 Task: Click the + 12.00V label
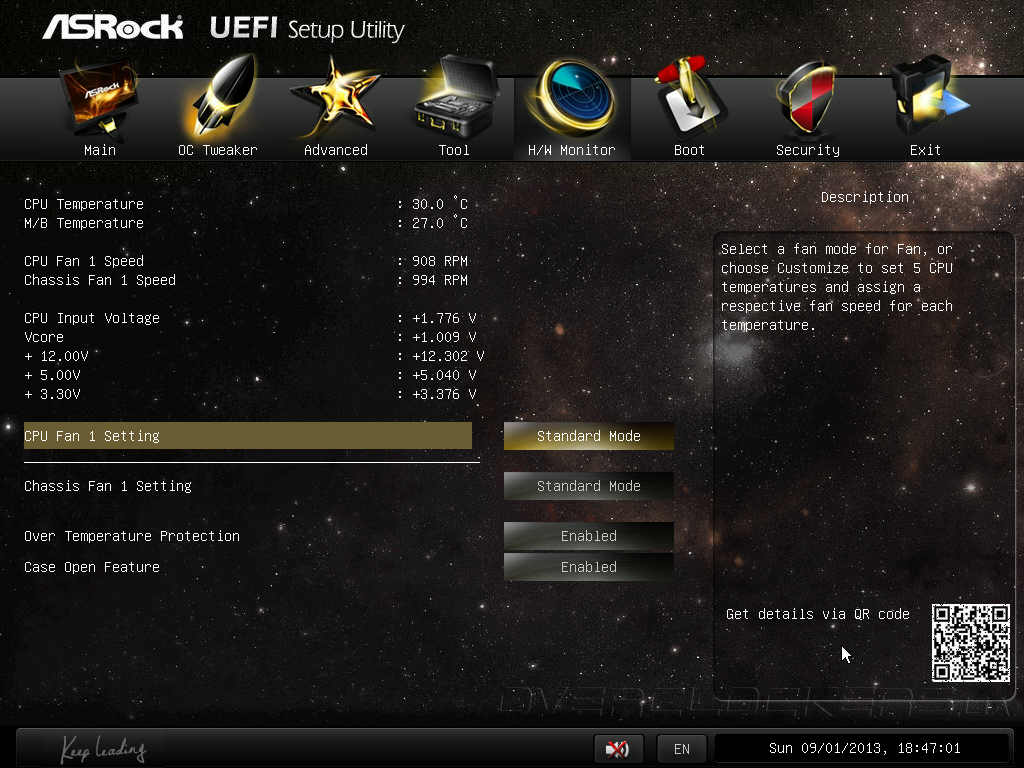tap(56, 356)
